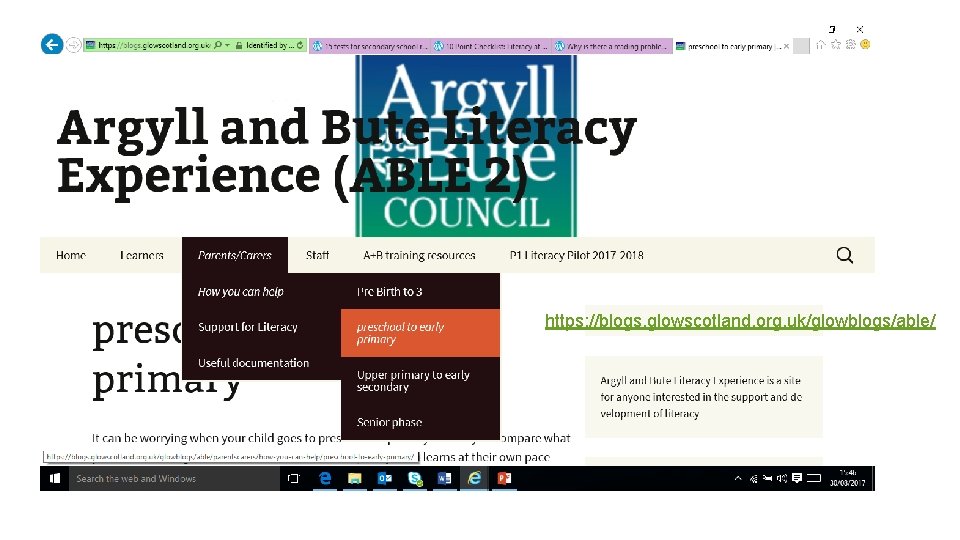This screenshot has height=540, width=960.
Task: Open the Parents/Carers menu item
Action: (234, 255)
